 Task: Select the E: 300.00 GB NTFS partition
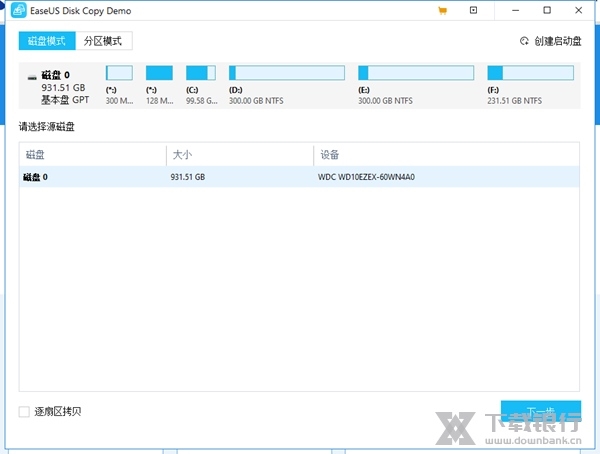coord(415,73)
